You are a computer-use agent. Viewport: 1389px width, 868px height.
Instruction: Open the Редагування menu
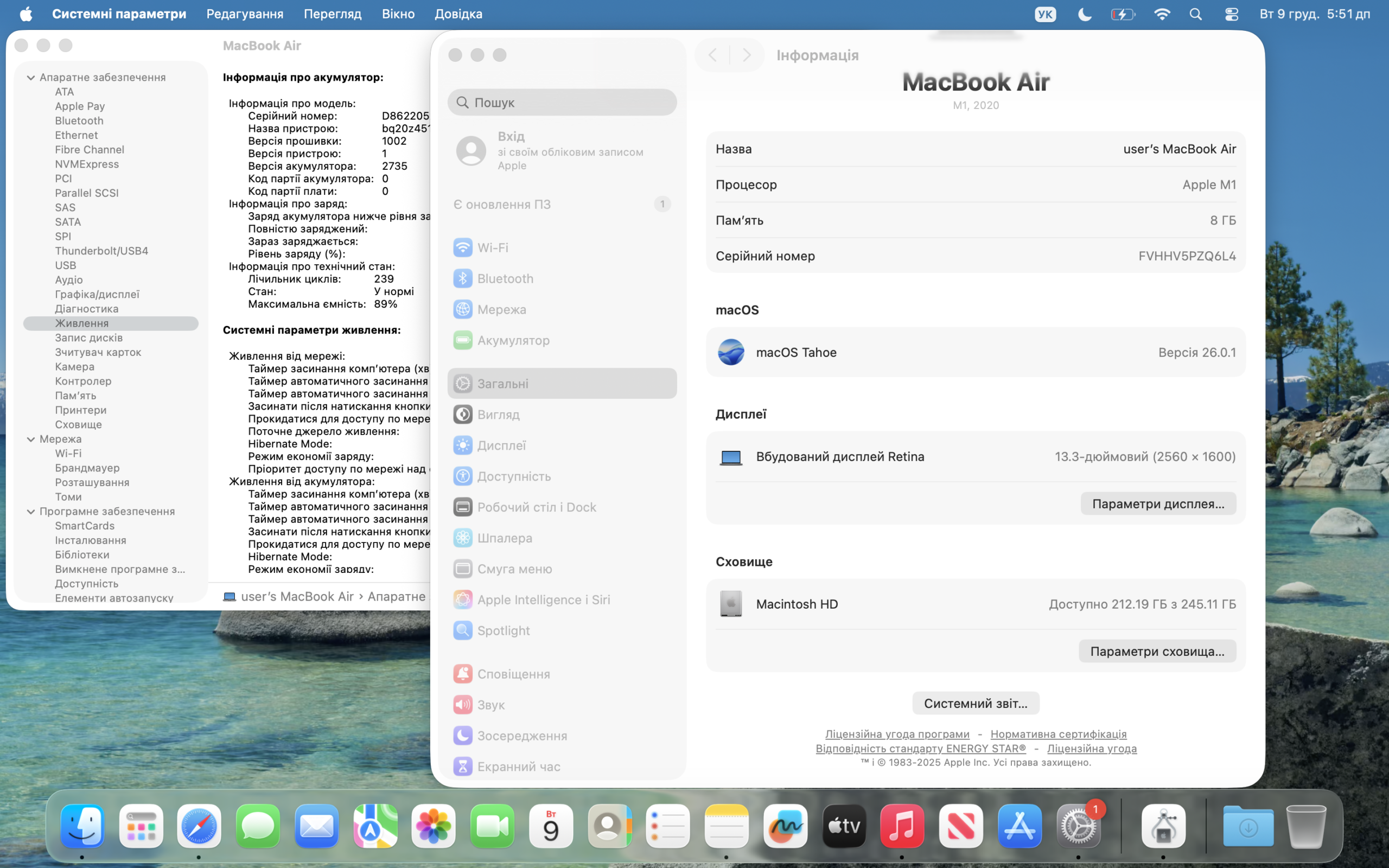coord(245,14)
